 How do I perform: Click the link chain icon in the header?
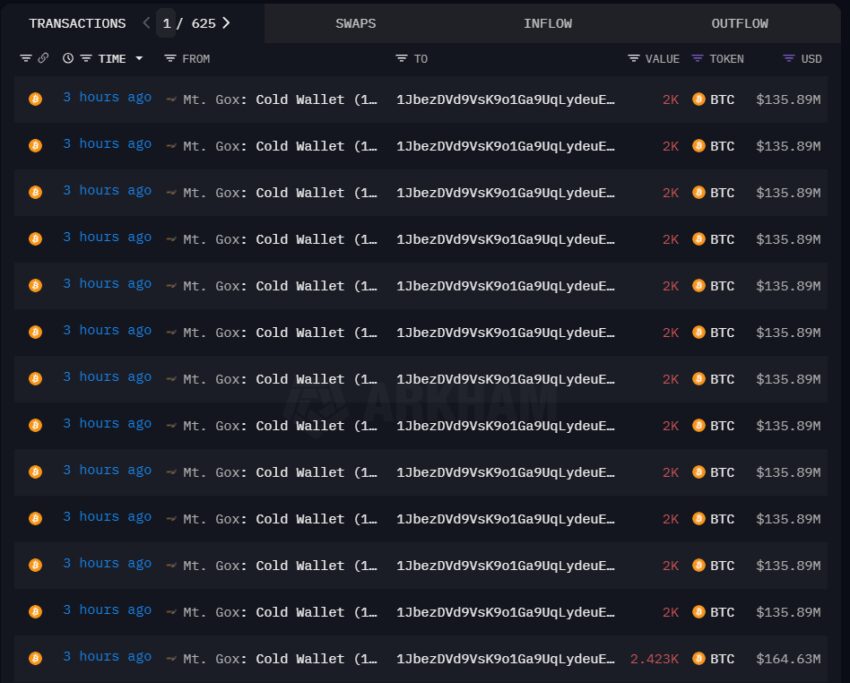point(43,59)
